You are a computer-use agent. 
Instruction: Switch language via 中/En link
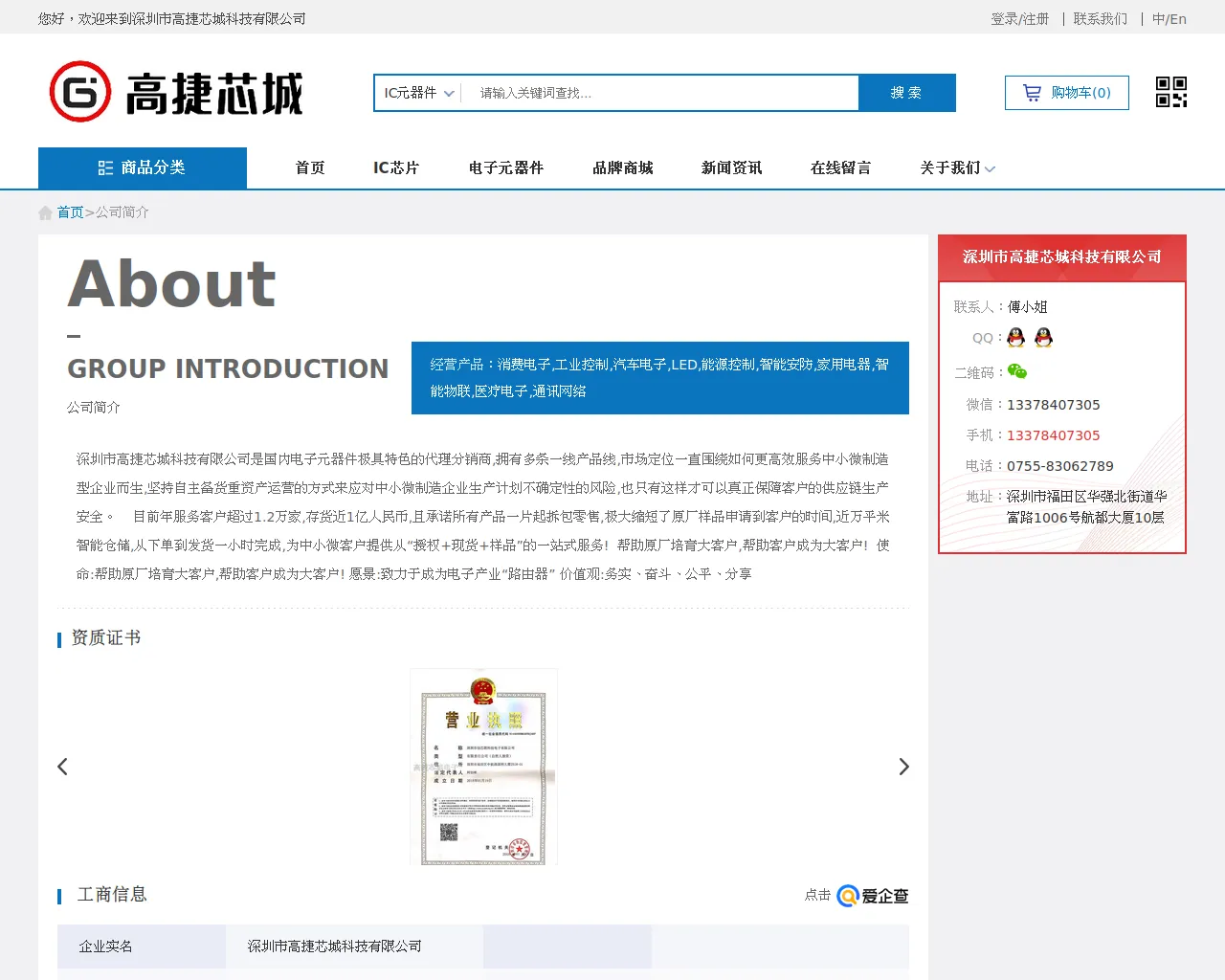[x=1169, y=19]
